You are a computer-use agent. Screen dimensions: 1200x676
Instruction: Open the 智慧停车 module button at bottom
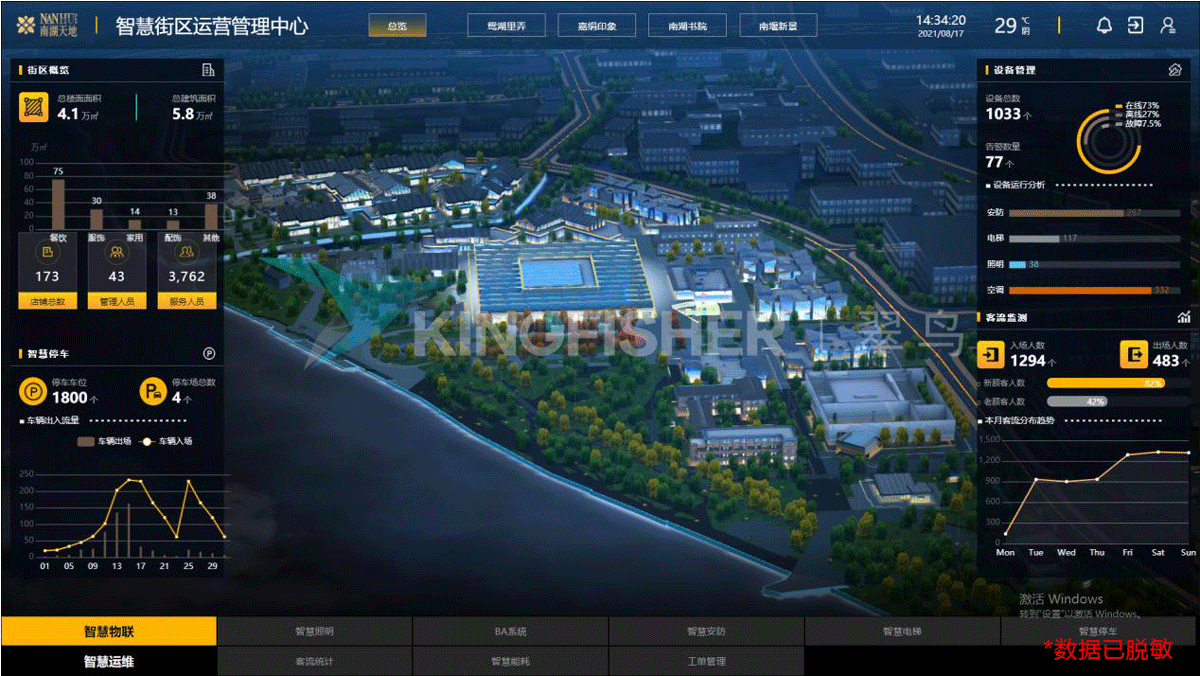pyautogui.click(x=1098, y=631)
